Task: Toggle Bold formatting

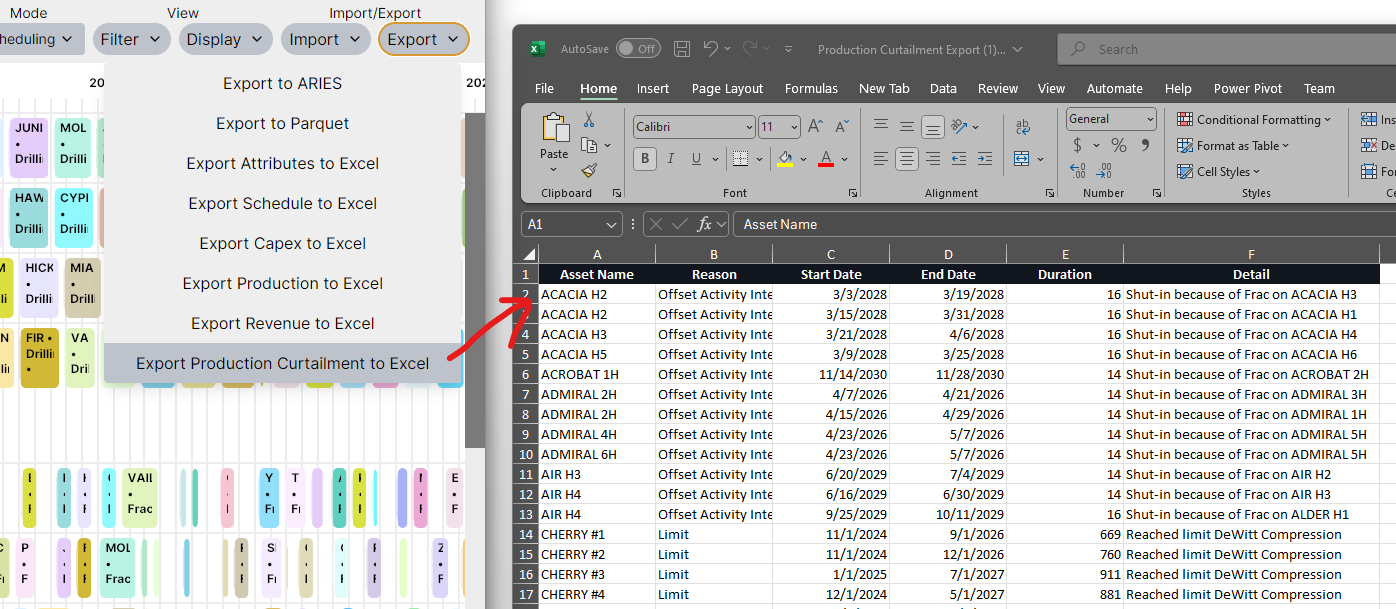Action: point(645,157)
